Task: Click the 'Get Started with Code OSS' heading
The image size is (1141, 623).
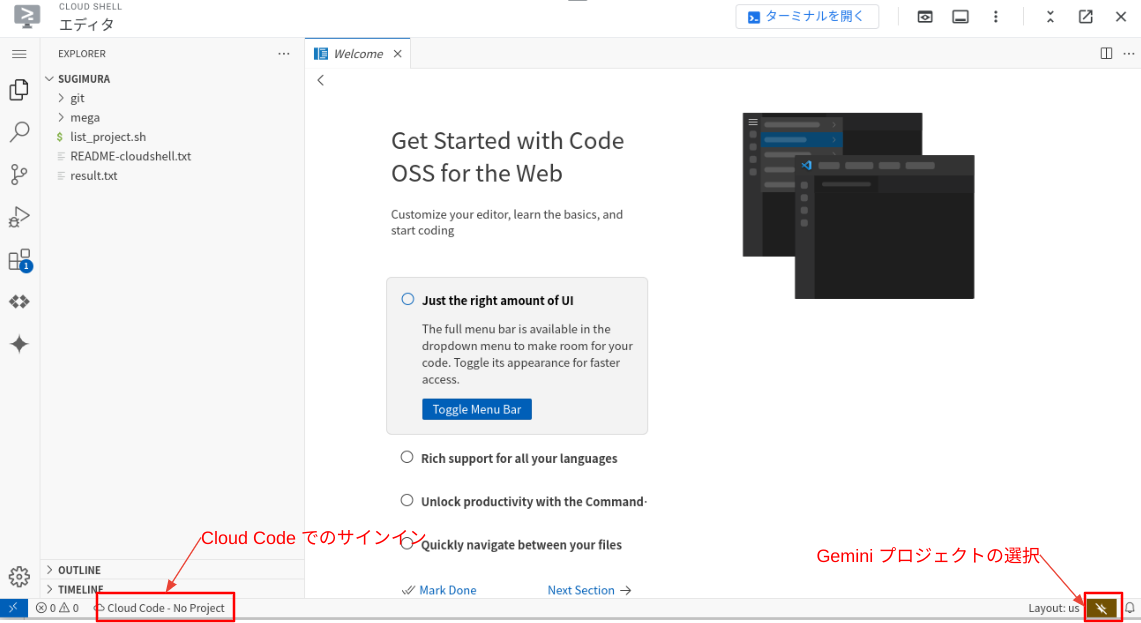Action: [507, 156]
